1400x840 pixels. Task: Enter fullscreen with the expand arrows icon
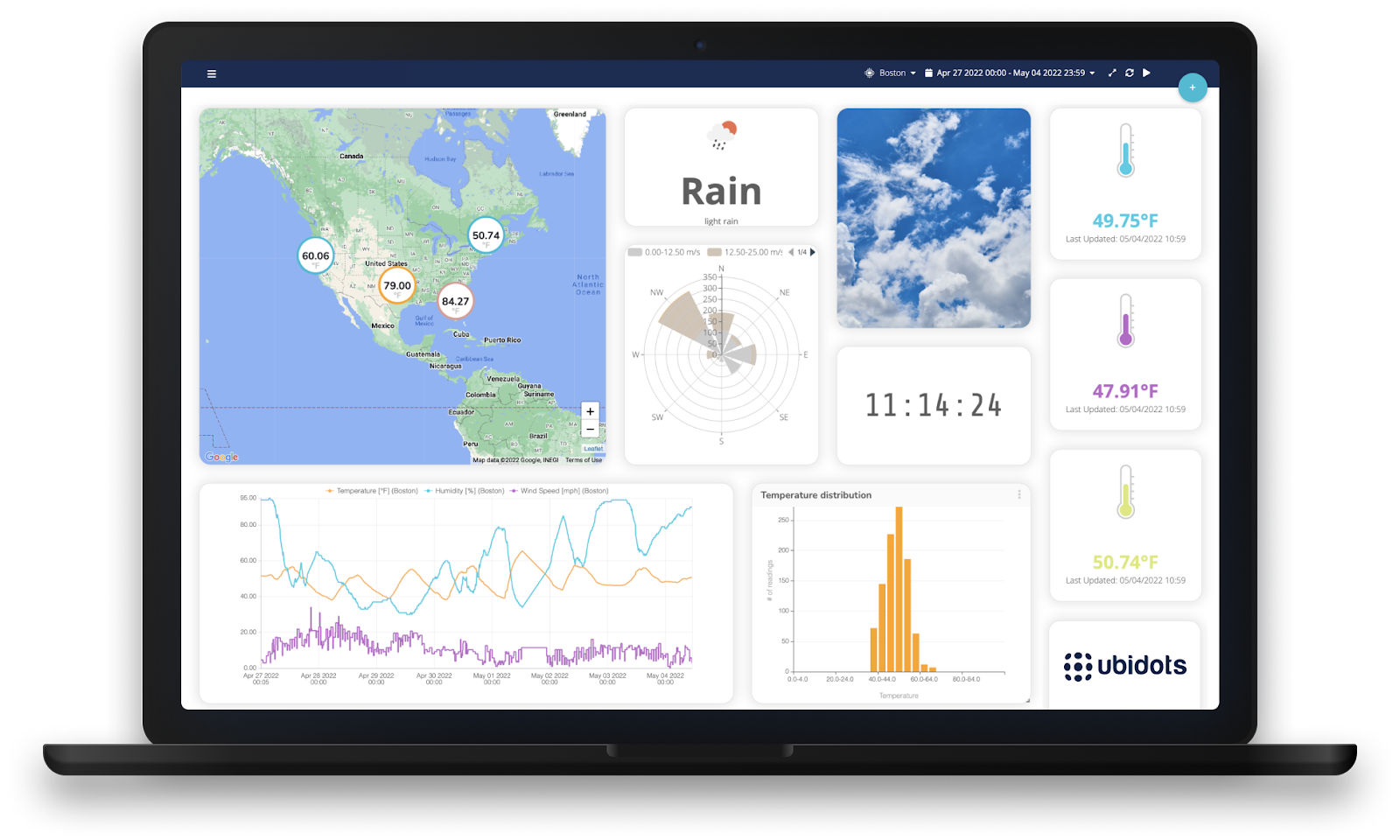click(1112, 73)
